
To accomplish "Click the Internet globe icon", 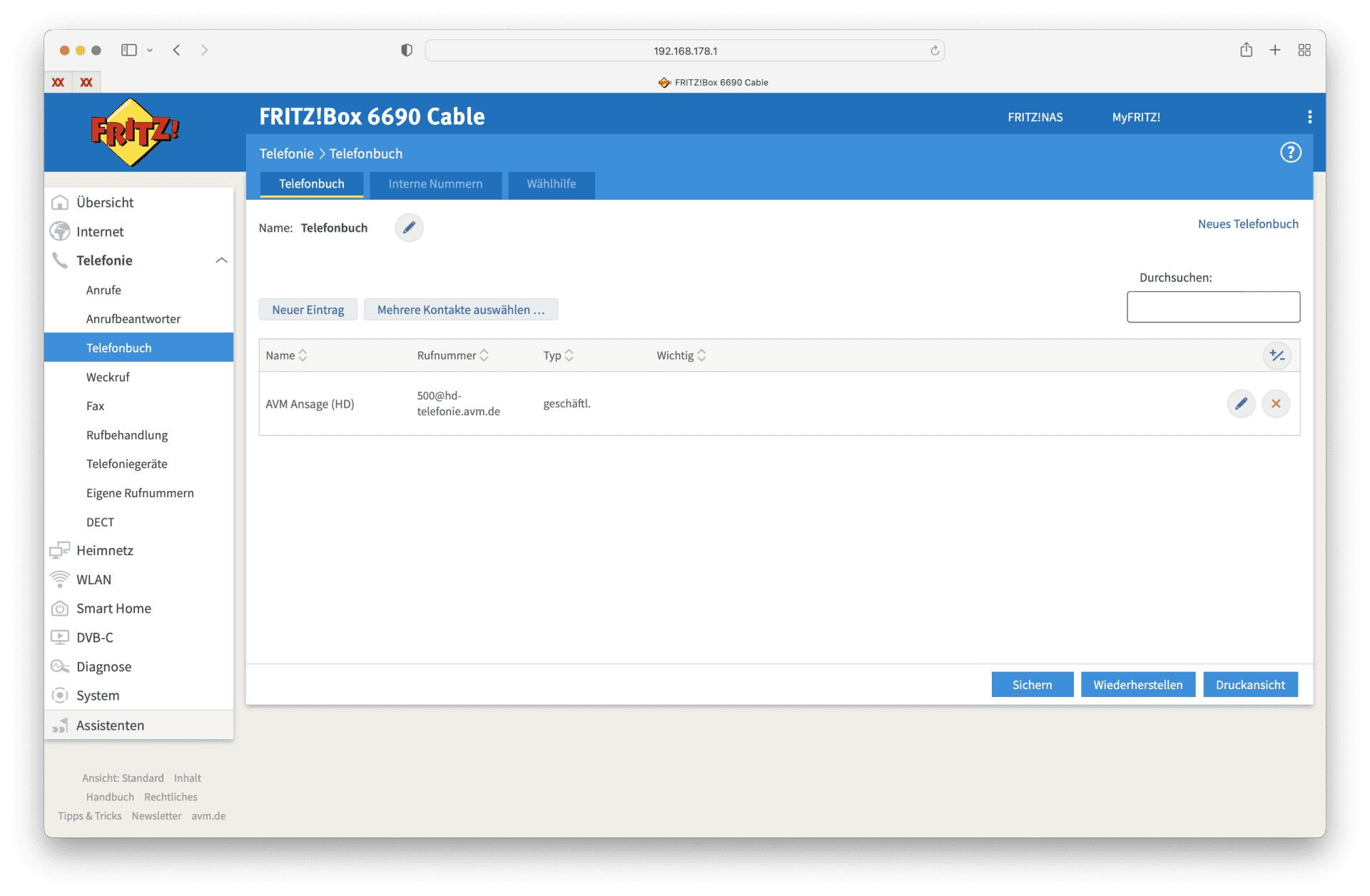I will pyautogui.click(x=60, y=232).
